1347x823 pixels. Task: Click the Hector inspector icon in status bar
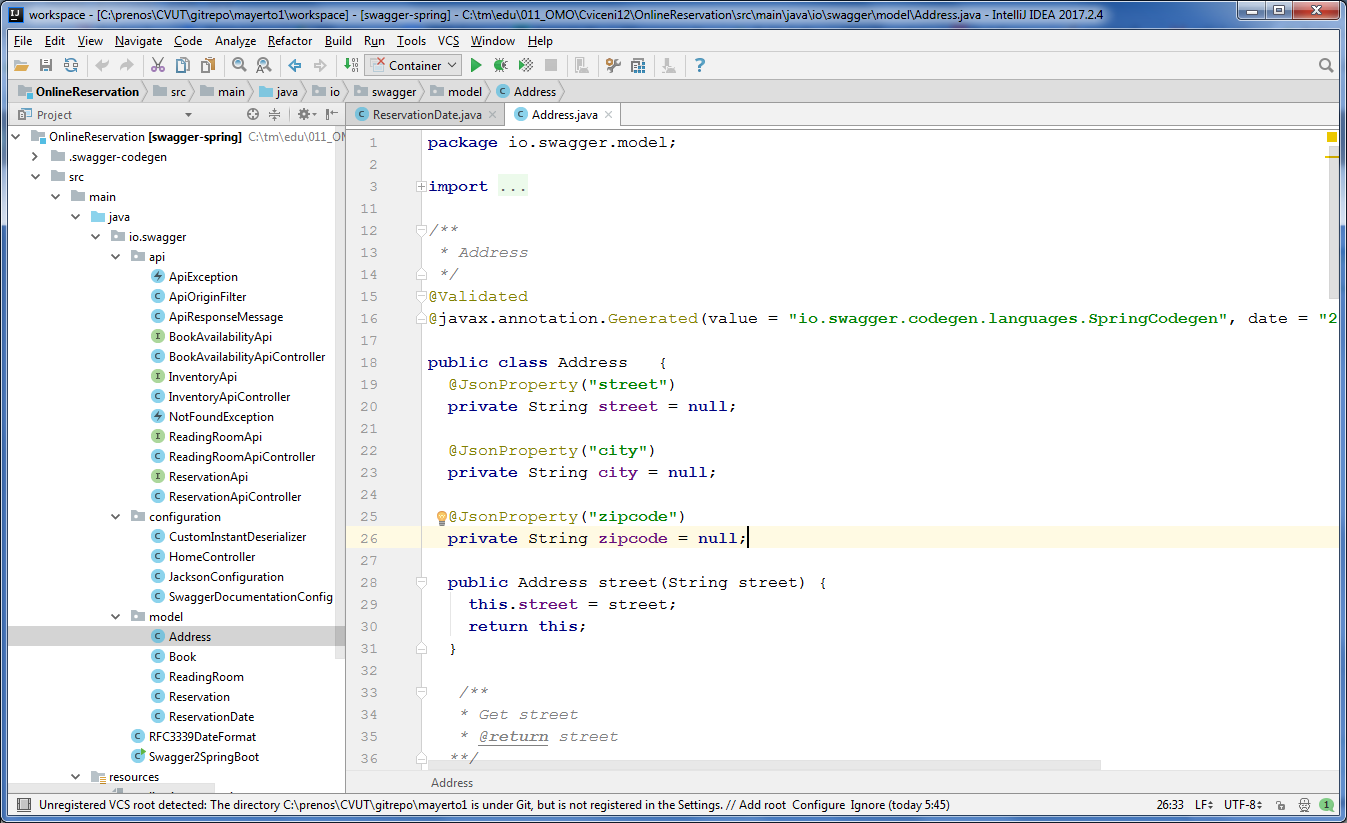pos(1302,804)
